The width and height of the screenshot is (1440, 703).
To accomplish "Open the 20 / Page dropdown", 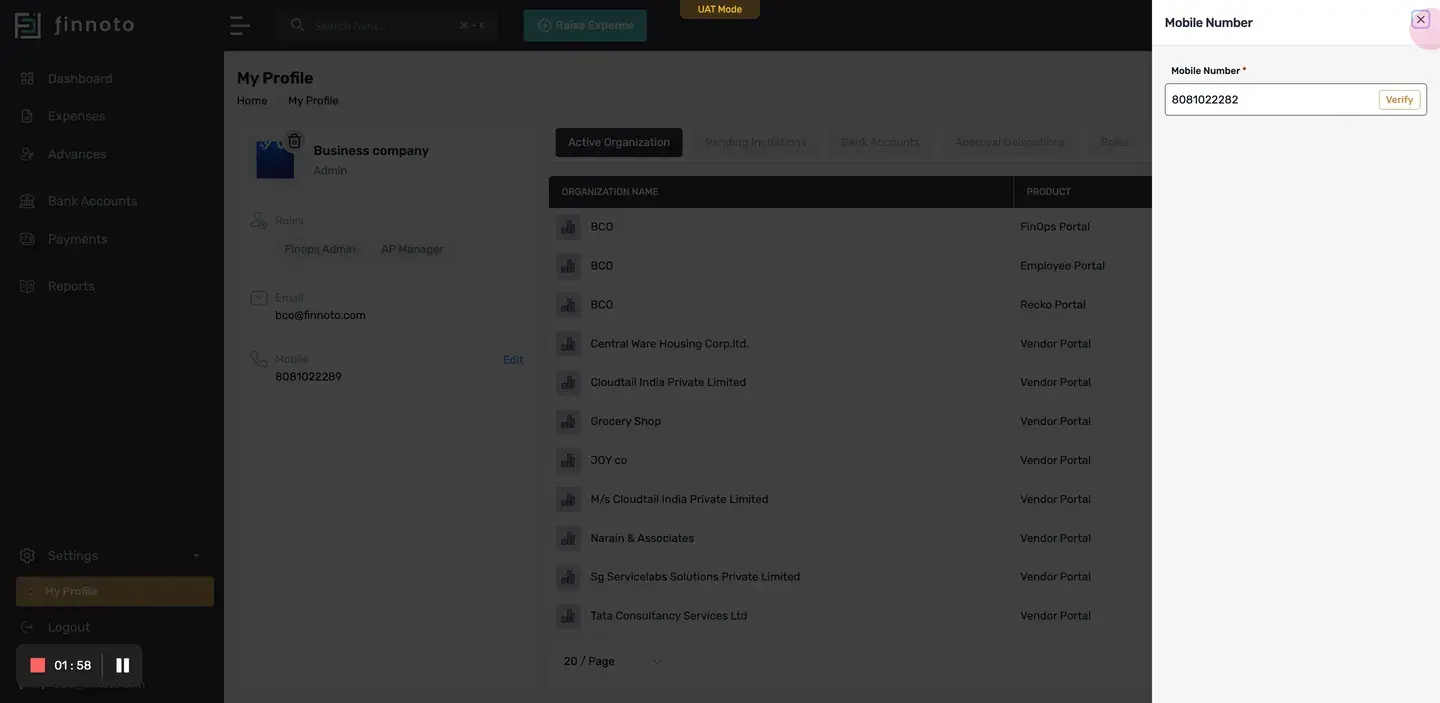I will [x=613, y=661].
